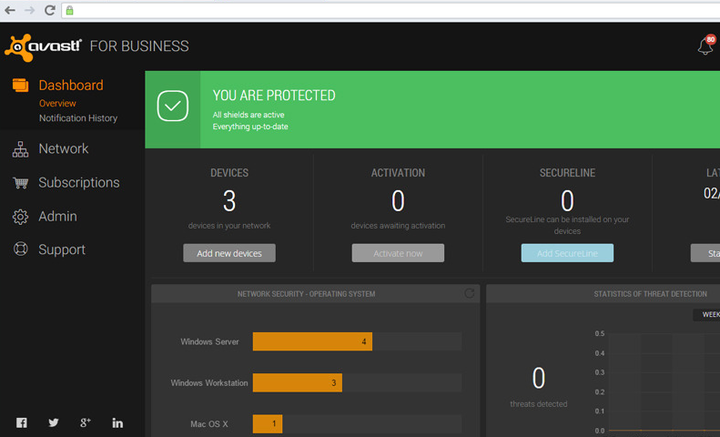Open the Admin section
This screenshot has width=720, height=437.
(x=58, y=216)
